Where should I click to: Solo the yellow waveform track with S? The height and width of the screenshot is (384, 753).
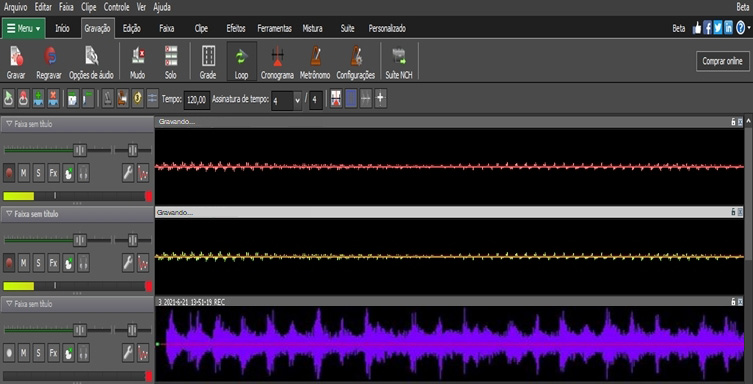pyautogui.click(x=38, y=263)
